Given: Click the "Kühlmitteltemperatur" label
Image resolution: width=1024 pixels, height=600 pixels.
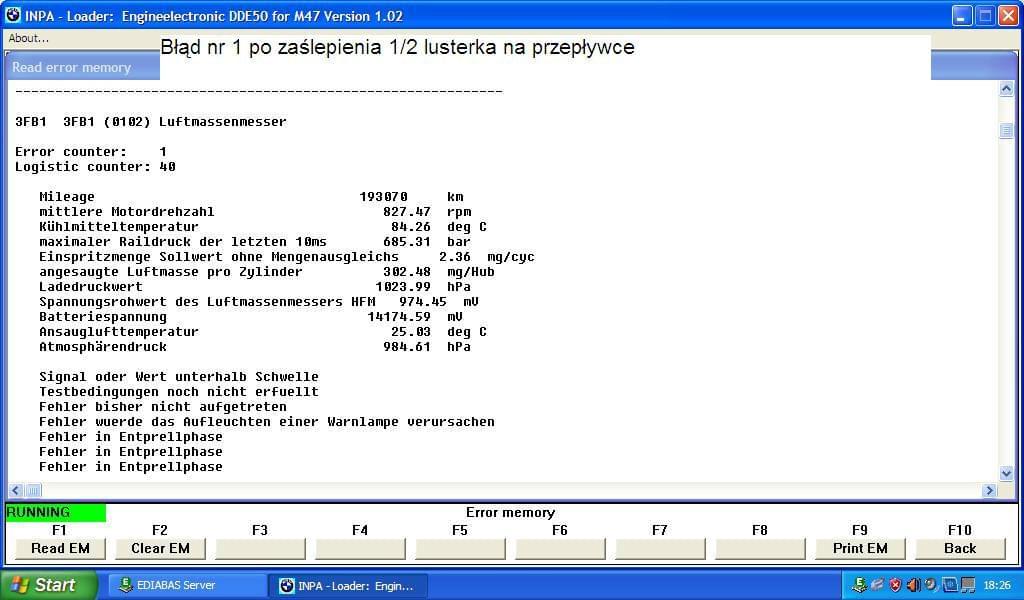Looking at the screenshot, I should [x=119, y=227].
